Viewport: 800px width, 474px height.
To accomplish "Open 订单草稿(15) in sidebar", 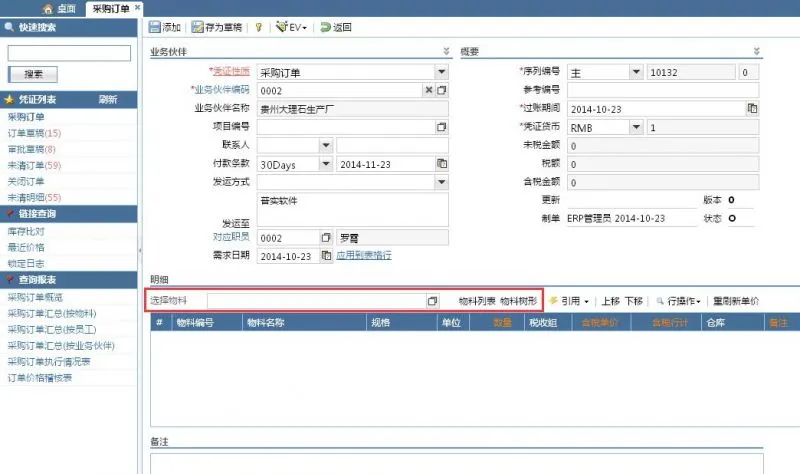I will click(x=34, y=133).
